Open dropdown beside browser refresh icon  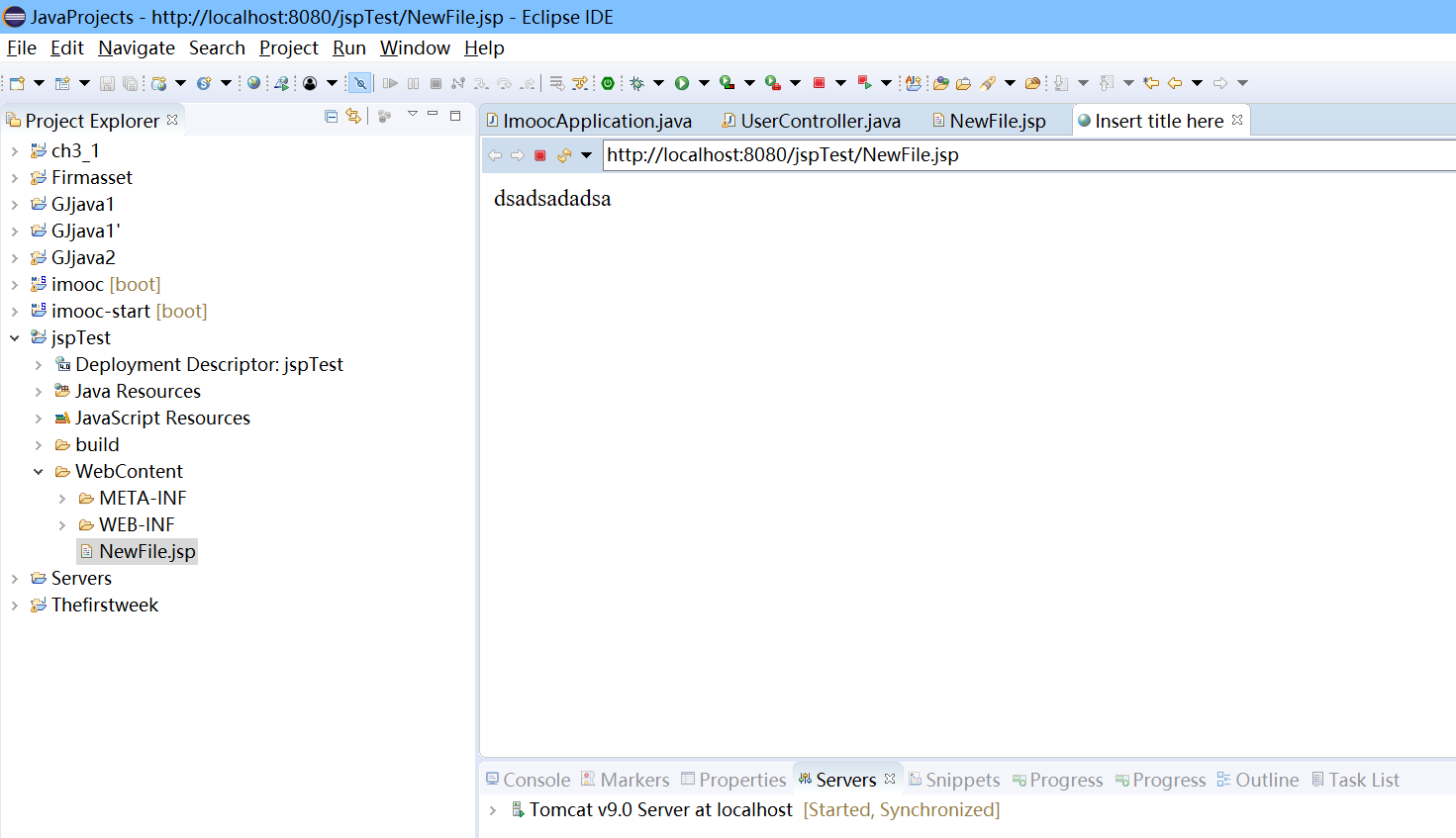click(586, 155)
